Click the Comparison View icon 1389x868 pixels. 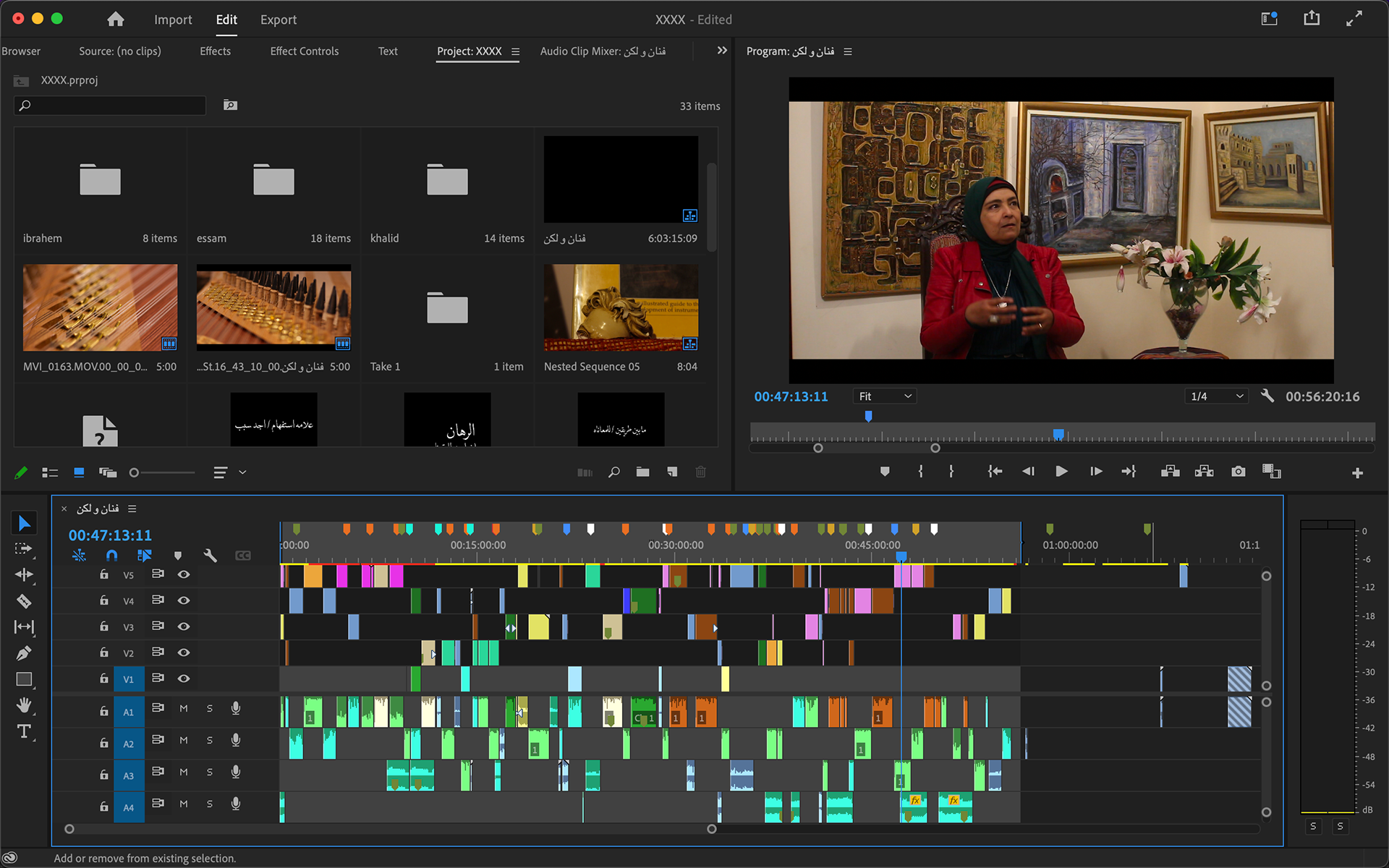pyautogui.click(x=1272, y=472)
